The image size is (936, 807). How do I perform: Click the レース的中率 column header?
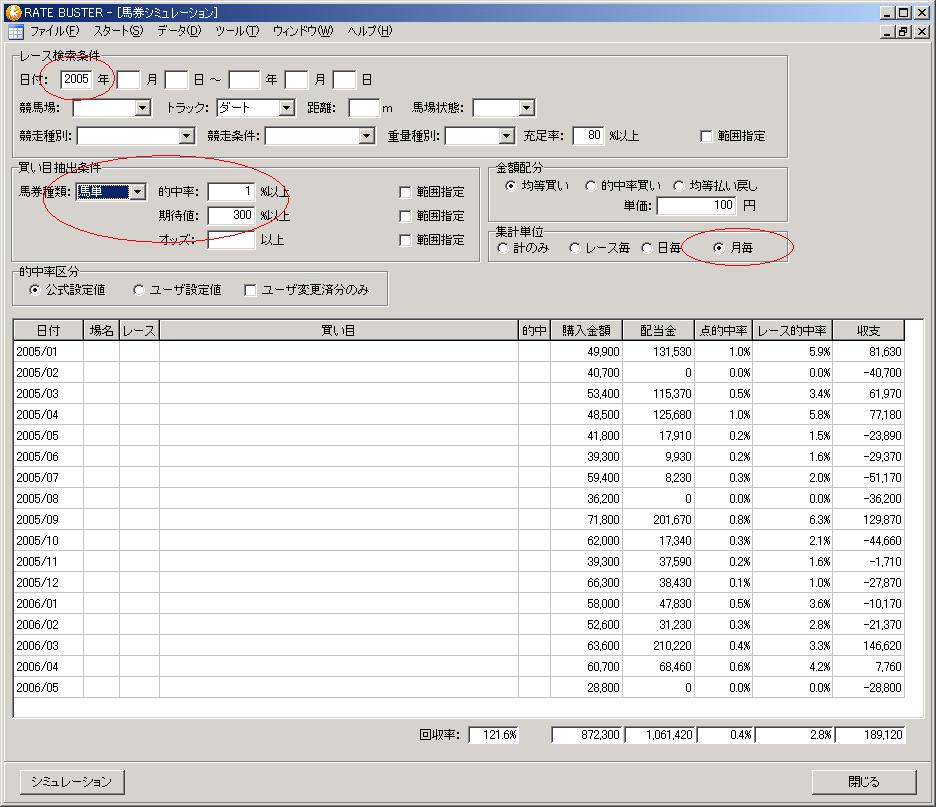[x=792, y=330]
